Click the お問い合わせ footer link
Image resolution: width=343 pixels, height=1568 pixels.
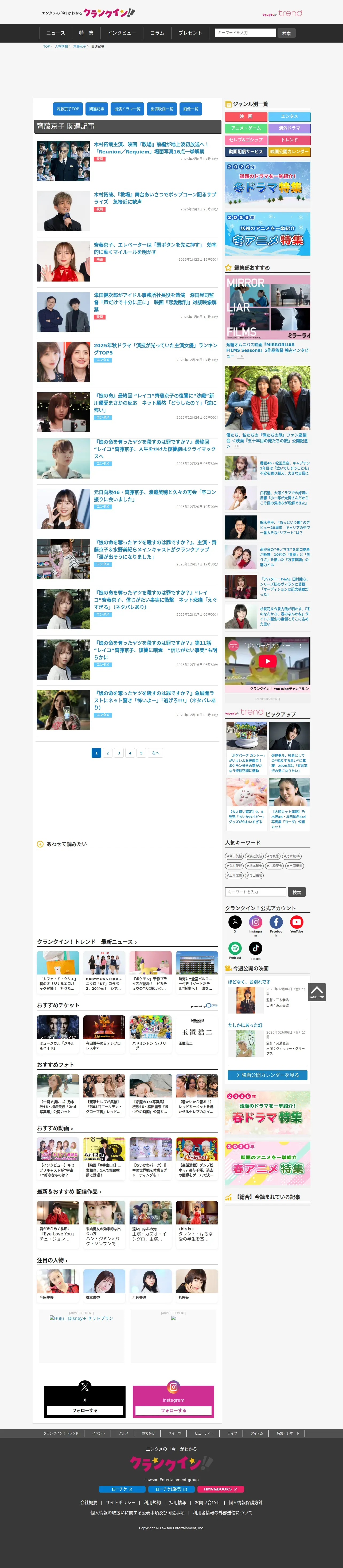point(207,1502)
